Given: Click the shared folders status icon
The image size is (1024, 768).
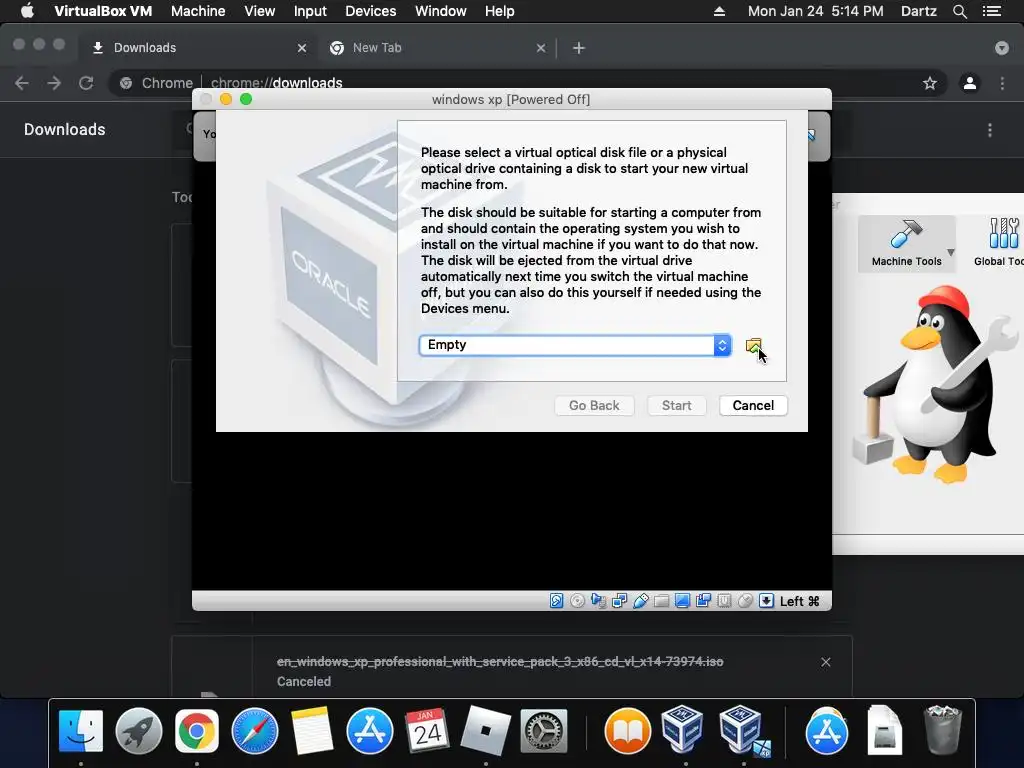Looking at the screenshot, I should click(x=662, y=601).
